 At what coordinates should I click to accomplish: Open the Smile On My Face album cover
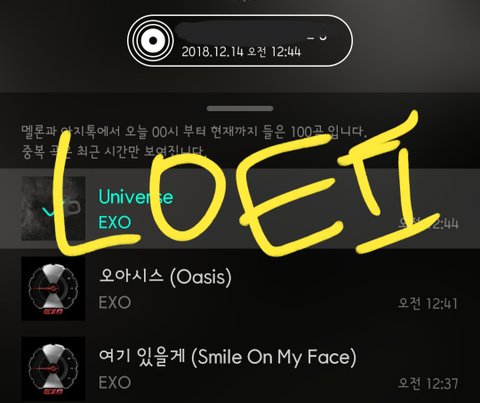click(x=53, y=369)
